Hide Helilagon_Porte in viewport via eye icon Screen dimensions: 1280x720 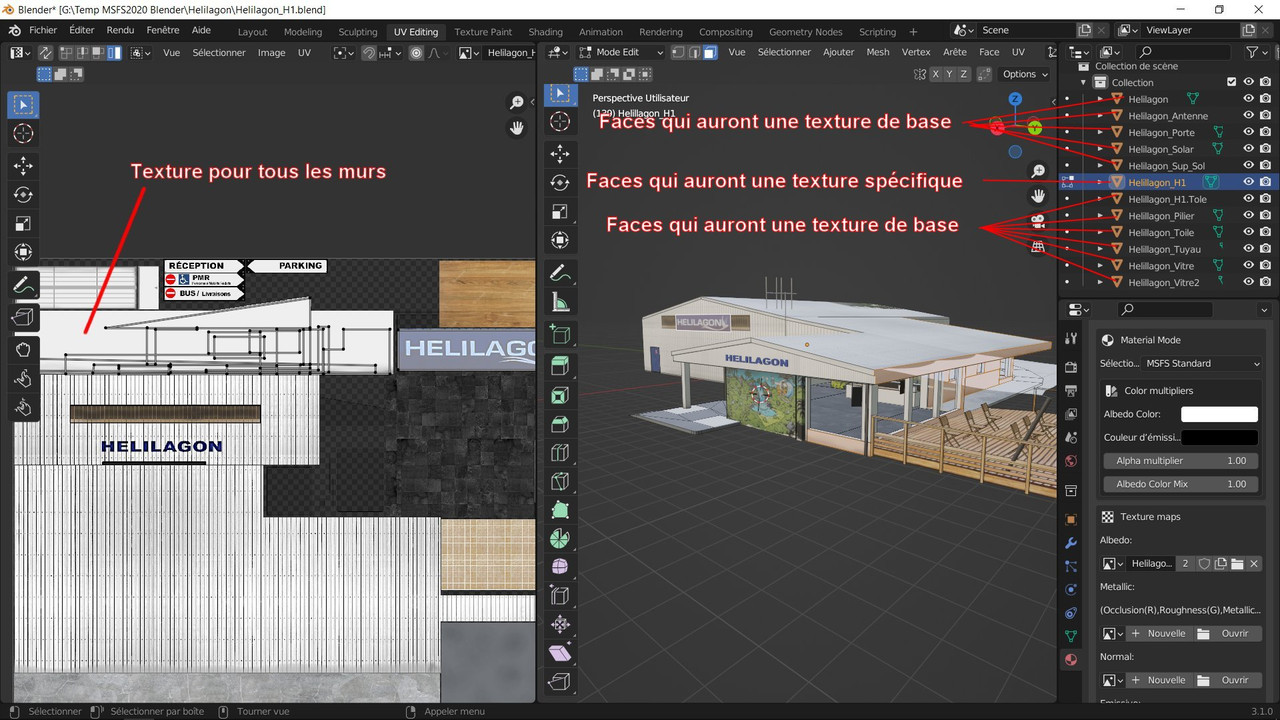click(1249, 132)
